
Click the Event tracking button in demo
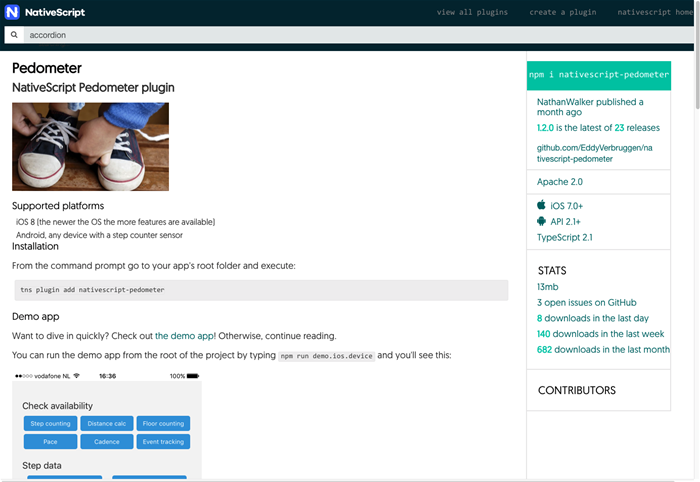[163, 442]
